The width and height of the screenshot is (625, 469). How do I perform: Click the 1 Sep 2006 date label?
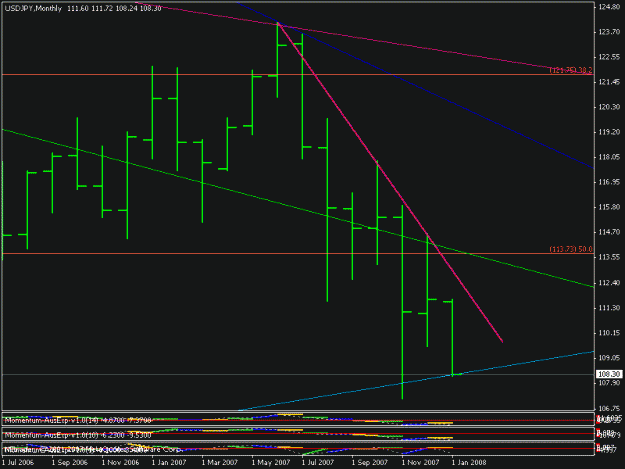pyautogui.click(x=69, y=463)
